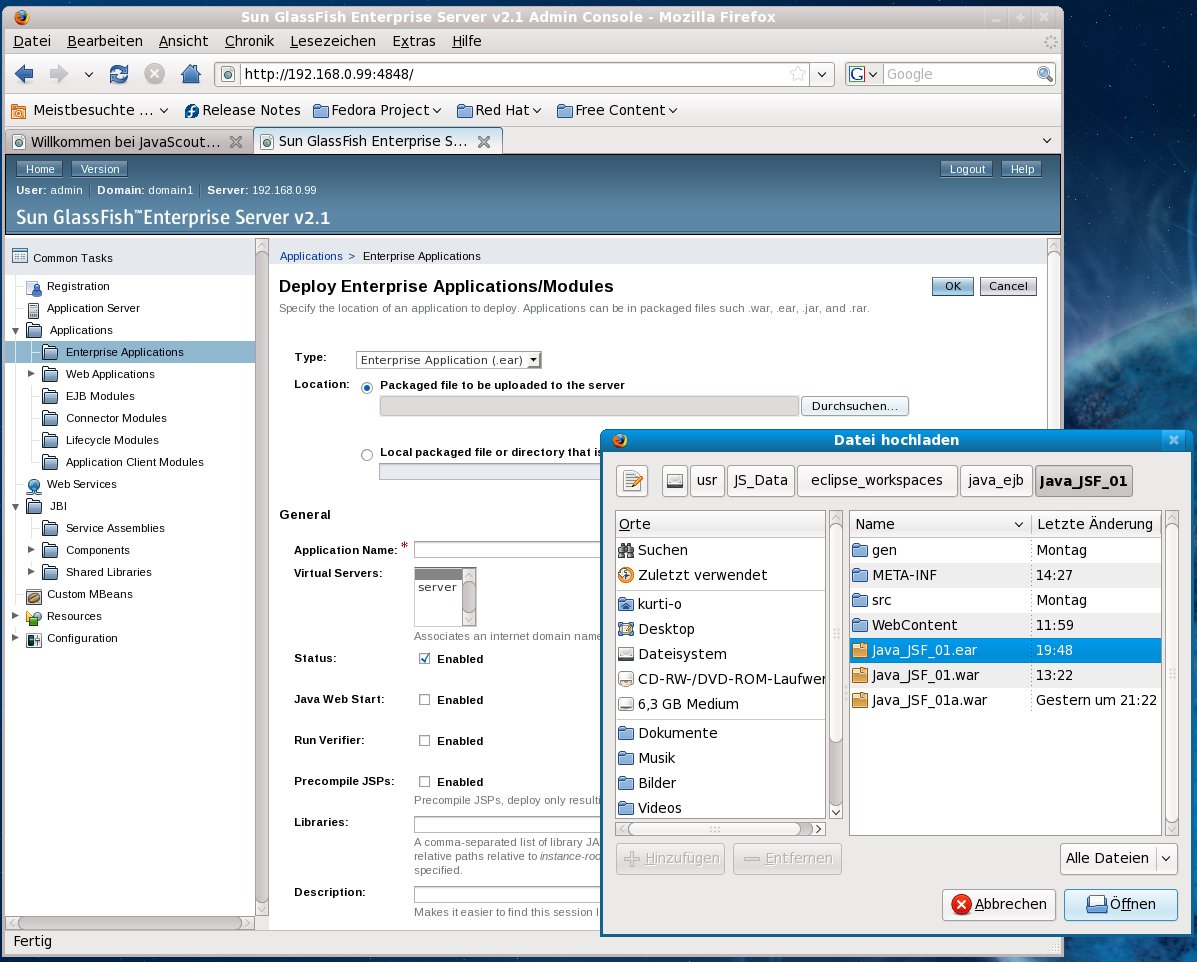
Task: Open the Alle Dateien file filter dropdown
Action: click(1118, 858)
